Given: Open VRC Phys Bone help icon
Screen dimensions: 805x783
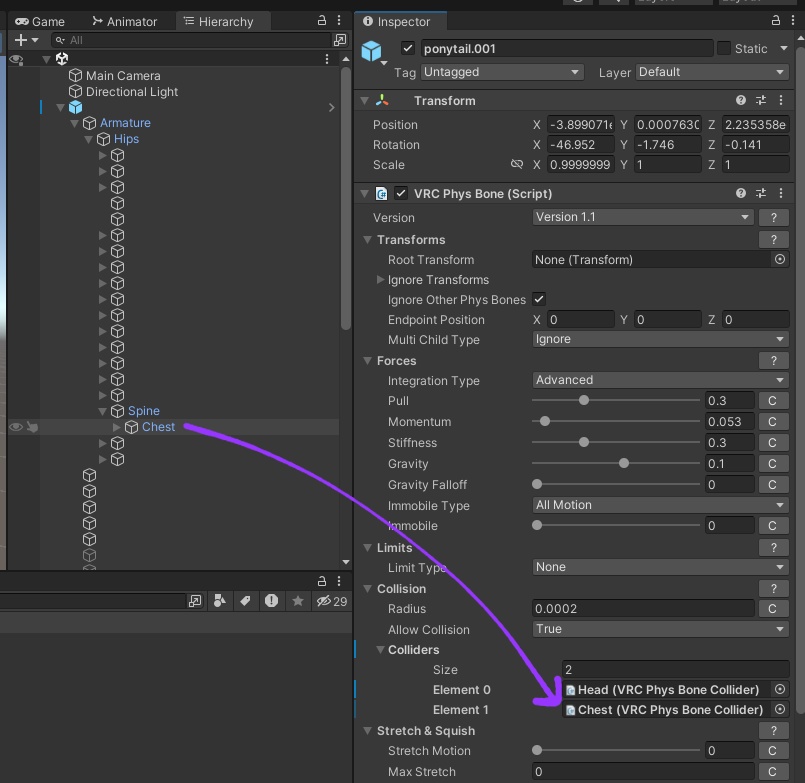Looking at the screenshot, I should (x=741, y=193).
